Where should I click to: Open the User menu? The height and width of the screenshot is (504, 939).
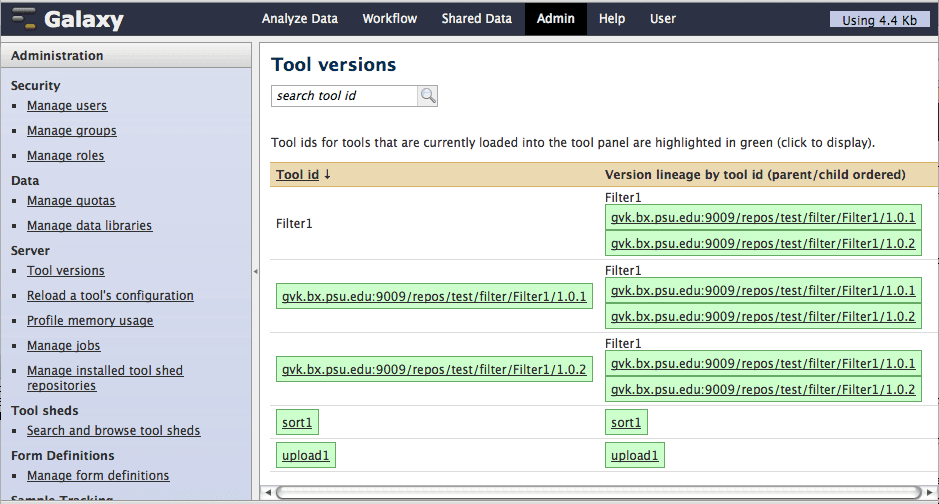(x=663, y=19)
